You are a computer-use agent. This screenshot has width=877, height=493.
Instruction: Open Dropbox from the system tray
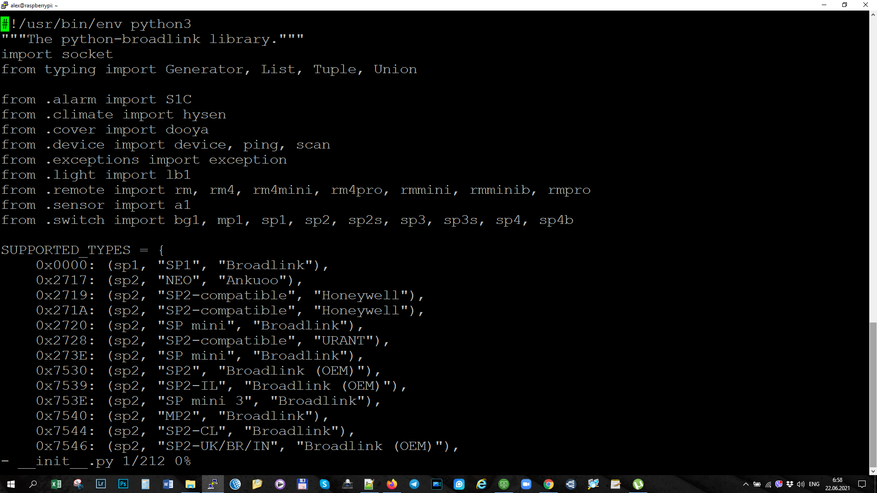point(789,485)
